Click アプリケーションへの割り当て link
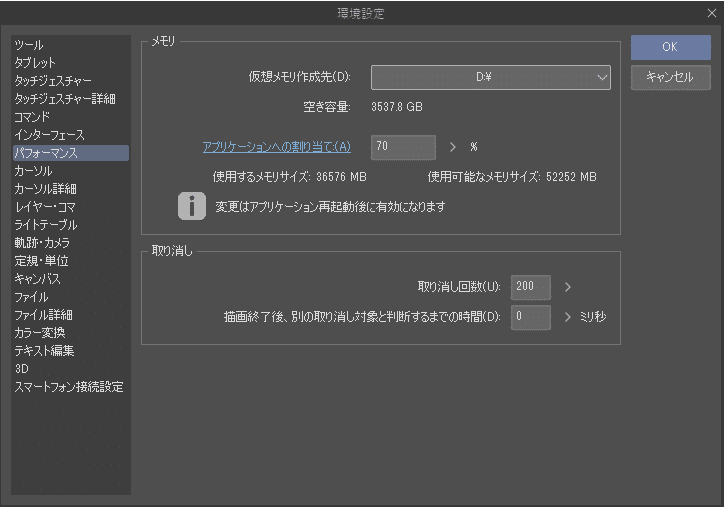This screenshot has height=507, width=726. click(x=276, y=147)
